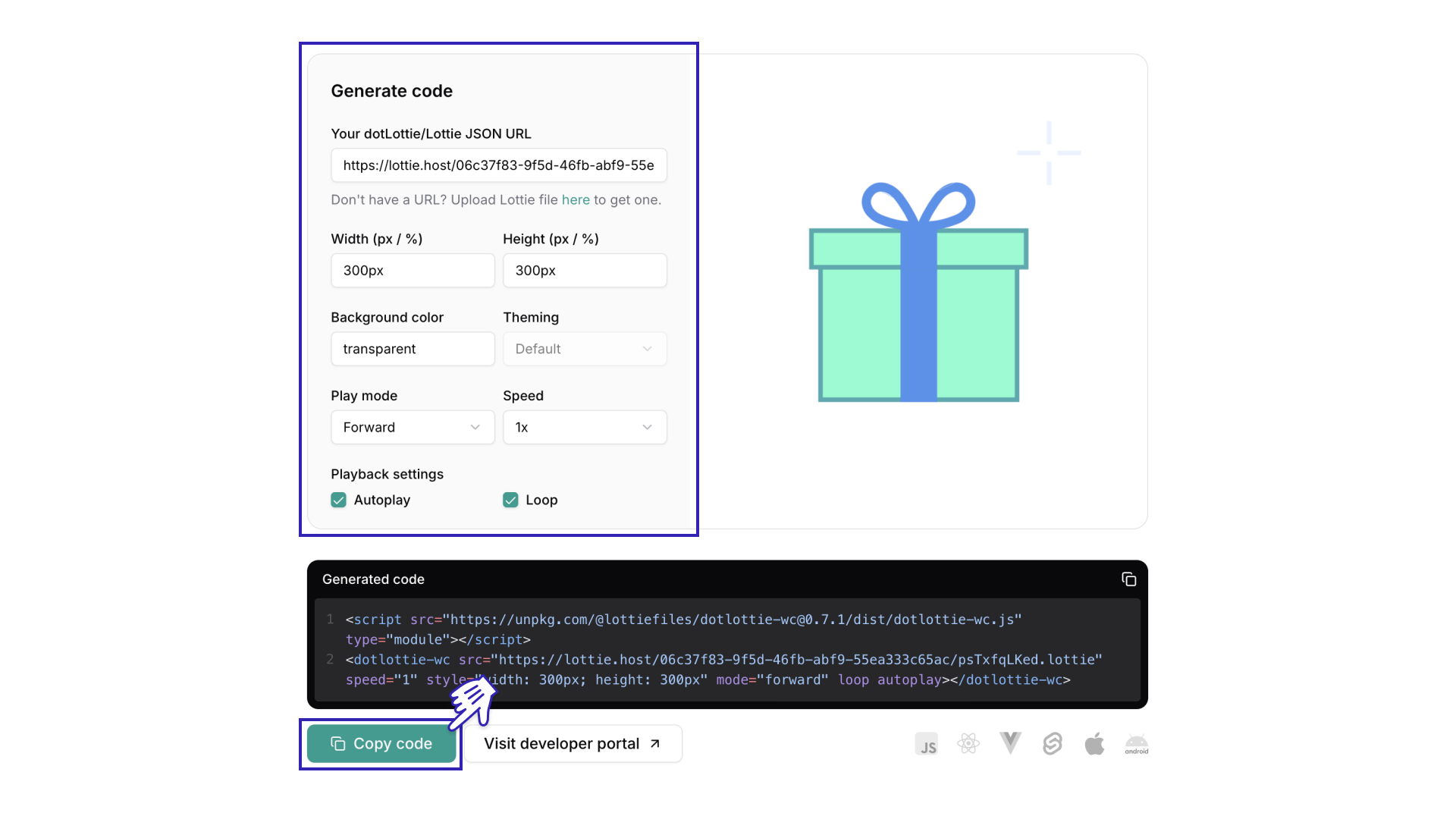
Task: Select the Android platform icon
Action: [1137, 744]
